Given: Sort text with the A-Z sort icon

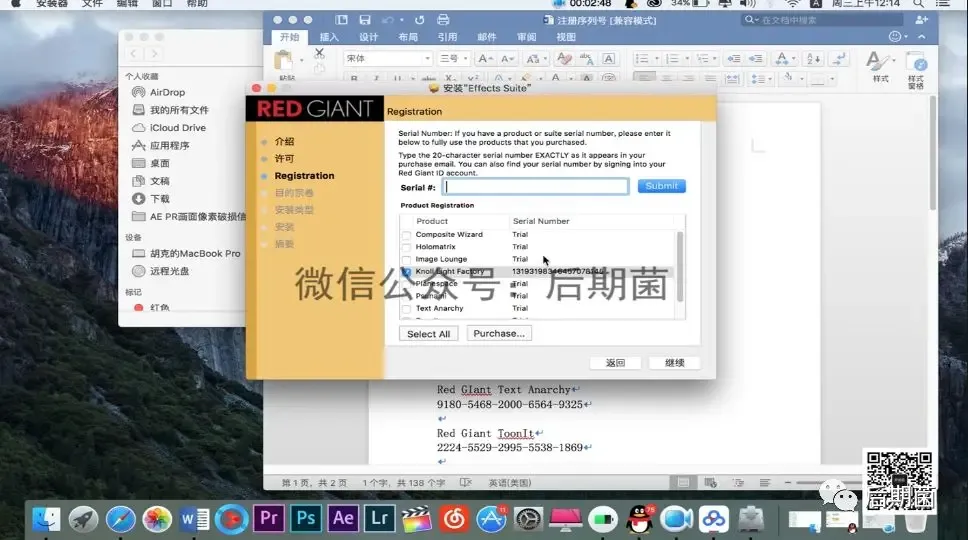Looking at the screenshot, I should (814, 59).
